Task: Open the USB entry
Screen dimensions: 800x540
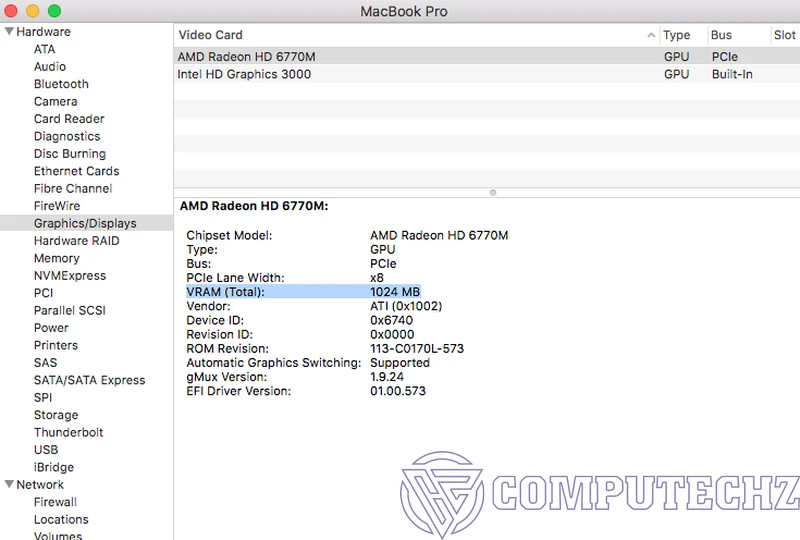Action: coord(46,450)
